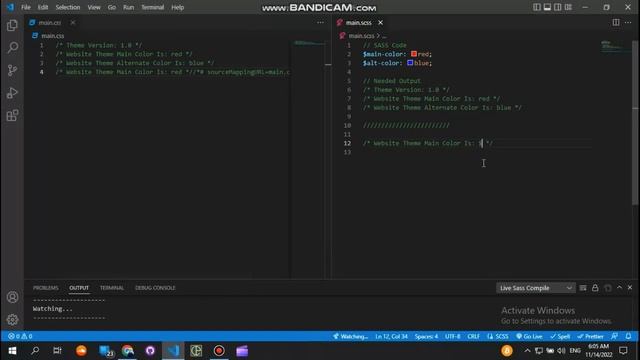Switch to the PROBLEMS panel tab
The height and width of the screenshot is (360, 640).
tap(46, 288)
